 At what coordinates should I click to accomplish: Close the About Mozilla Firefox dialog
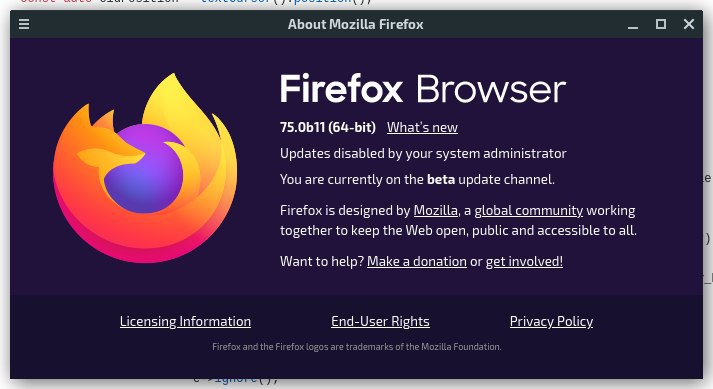689,24
